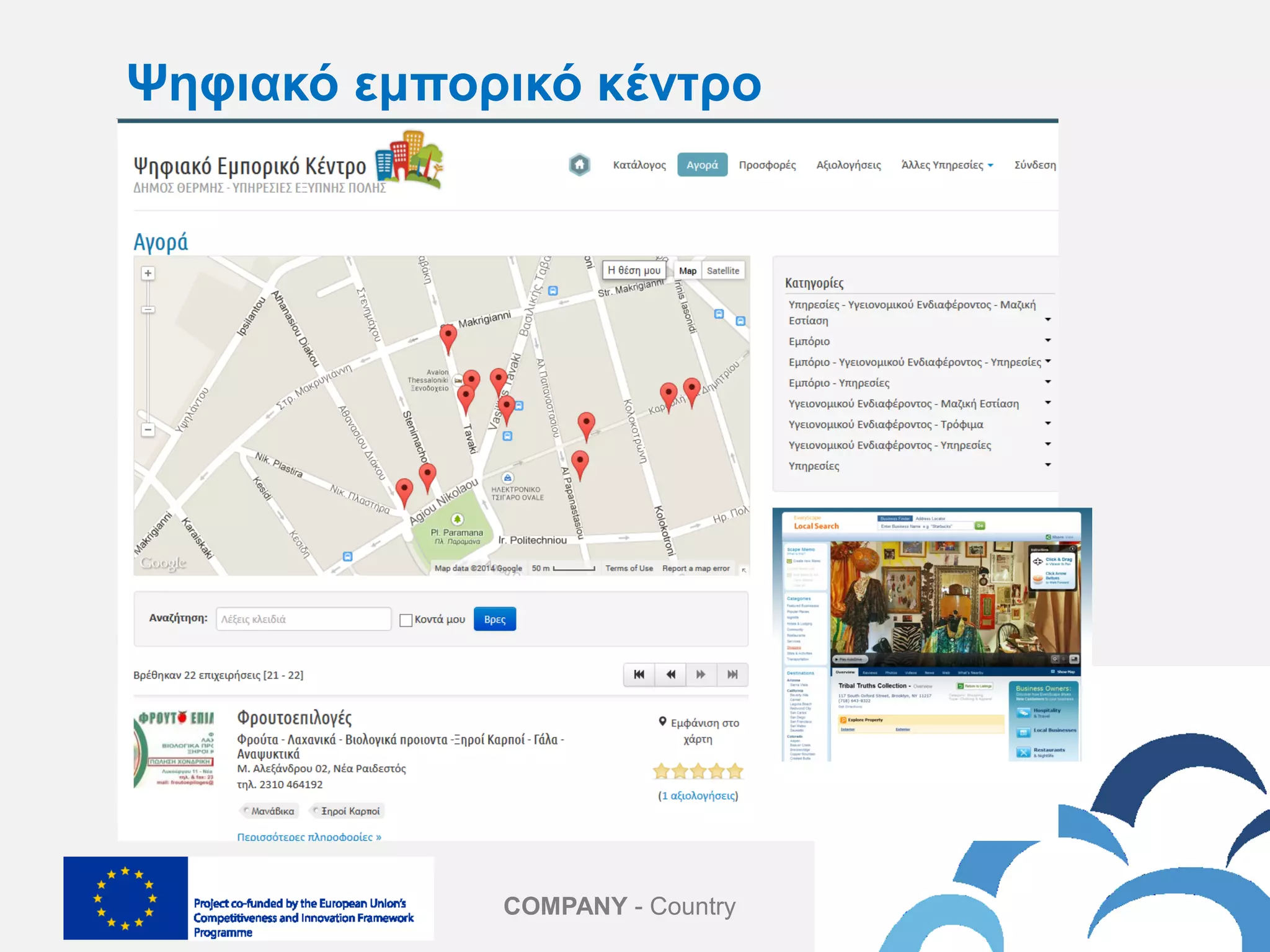Open the Σύνδεση link
The width and height of the screenshot is (1270, 952).
click(1035, 165)
